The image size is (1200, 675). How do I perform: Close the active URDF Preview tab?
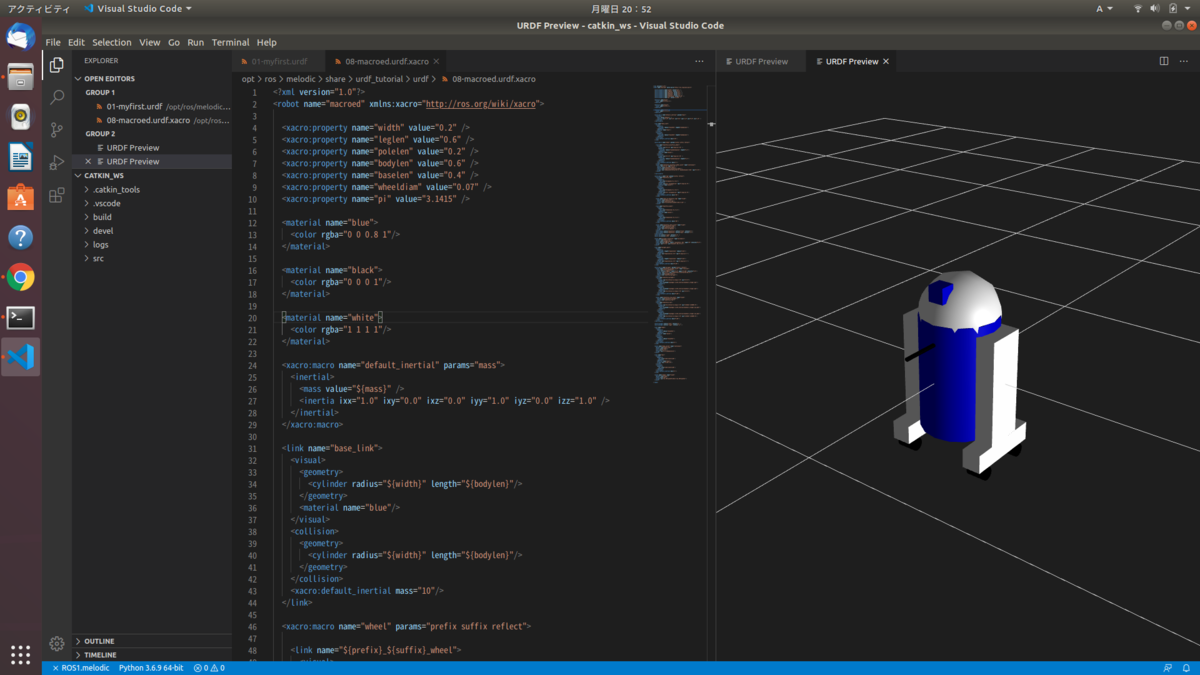pos(886,61)
